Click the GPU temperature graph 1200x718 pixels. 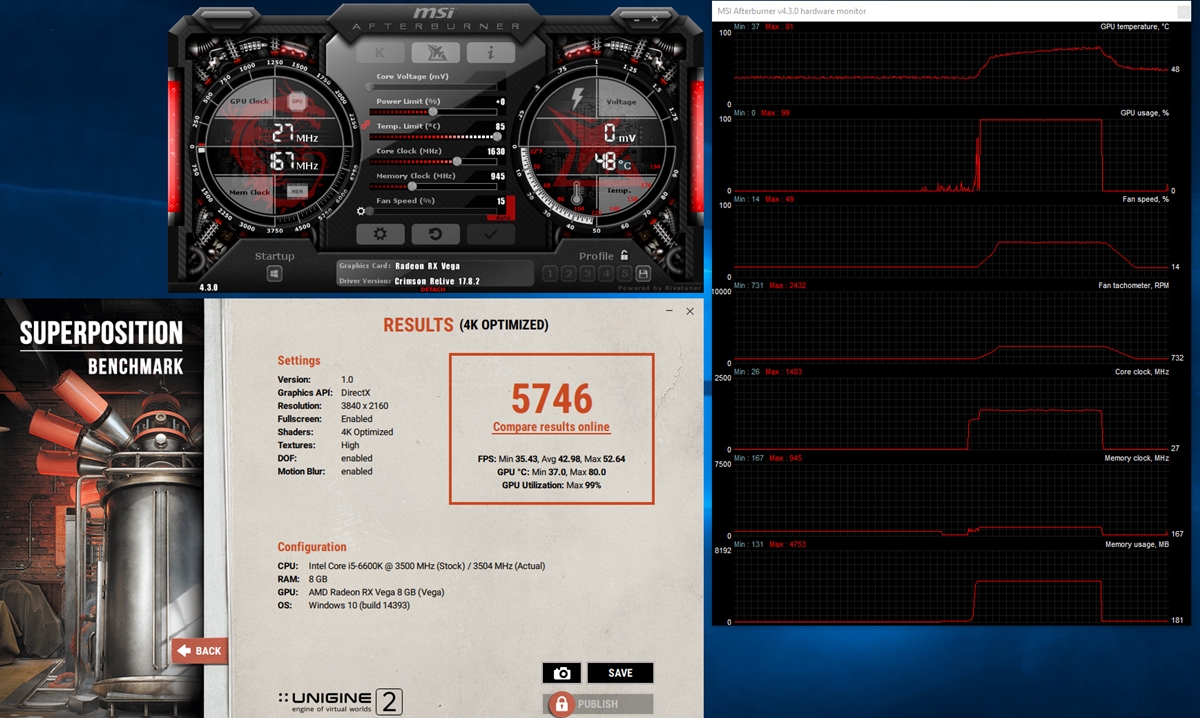[x=949, y=68]
